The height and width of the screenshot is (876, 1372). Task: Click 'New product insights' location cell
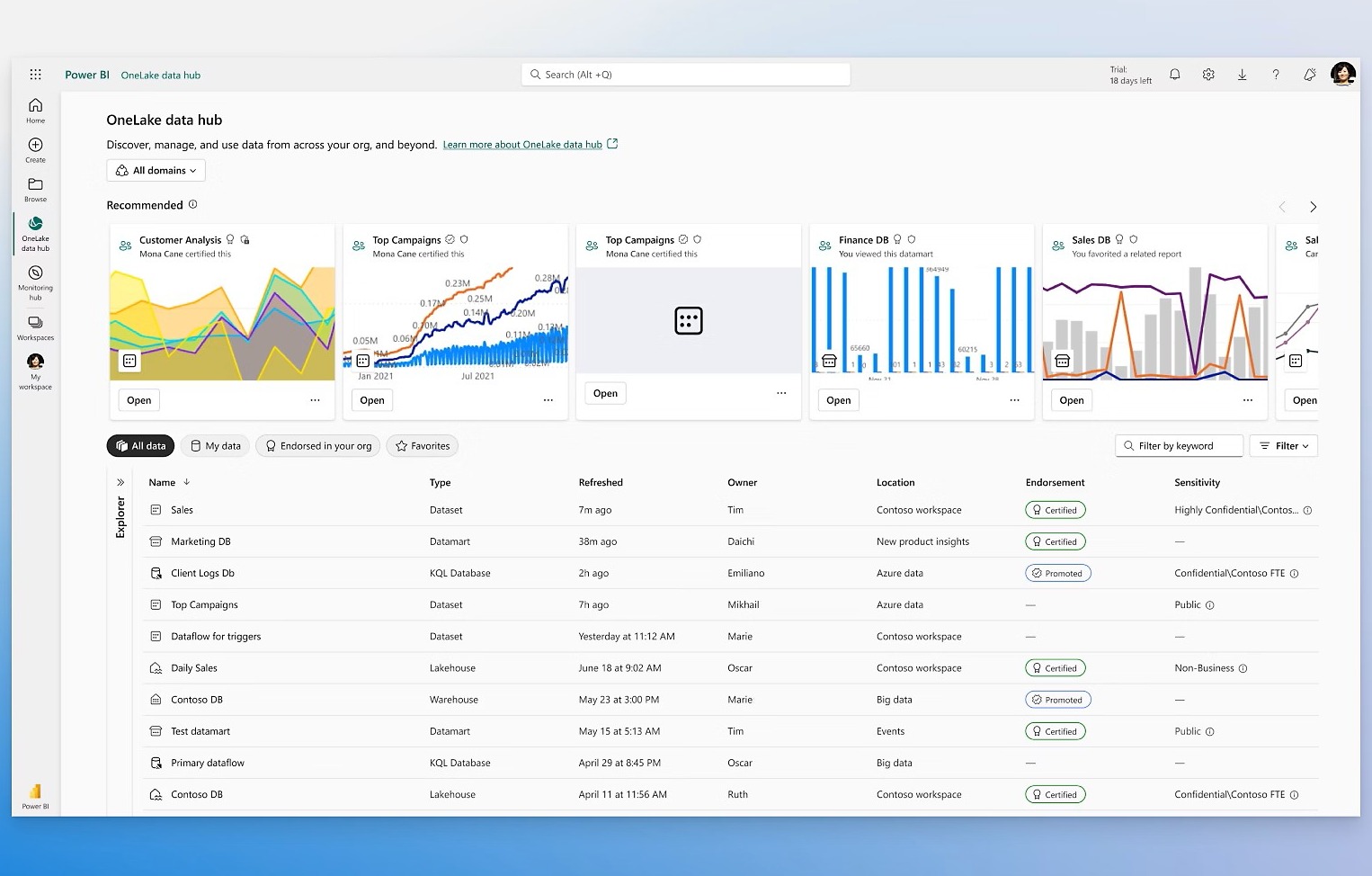tap(922, 541)
